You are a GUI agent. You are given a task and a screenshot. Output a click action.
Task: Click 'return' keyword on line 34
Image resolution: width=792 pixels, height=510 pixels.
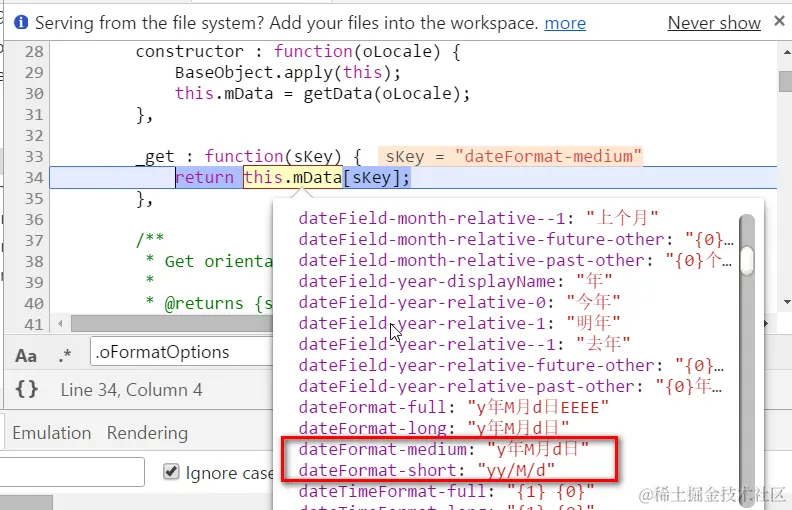205,178
